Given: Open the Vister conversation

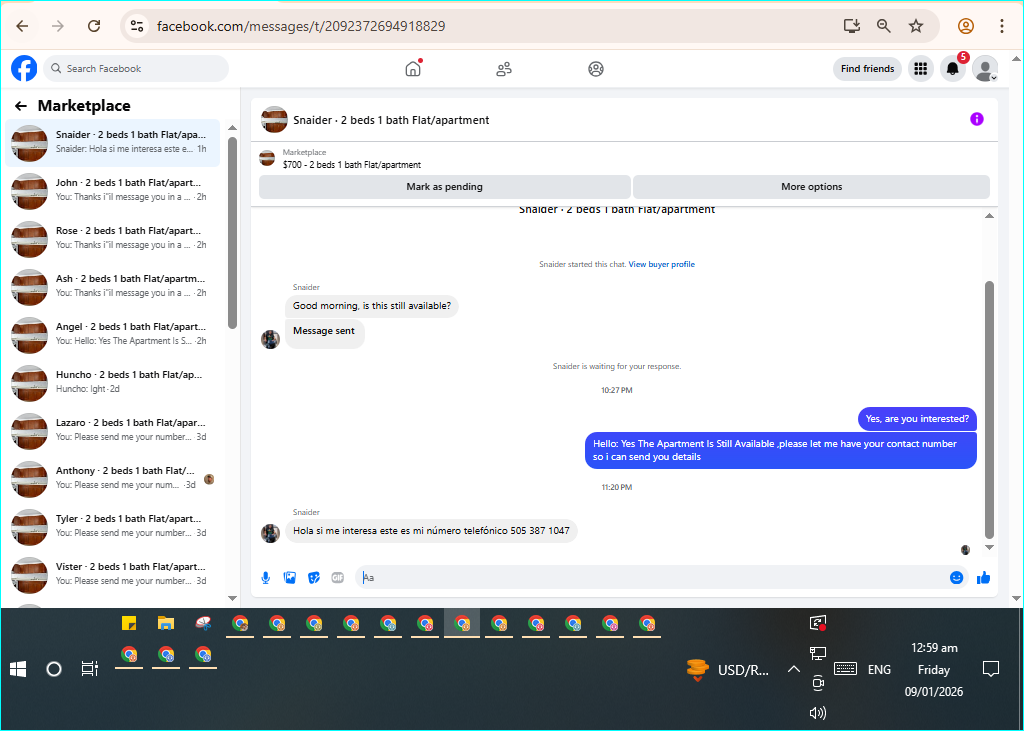Looking at the screenshot, I should 113,575.
